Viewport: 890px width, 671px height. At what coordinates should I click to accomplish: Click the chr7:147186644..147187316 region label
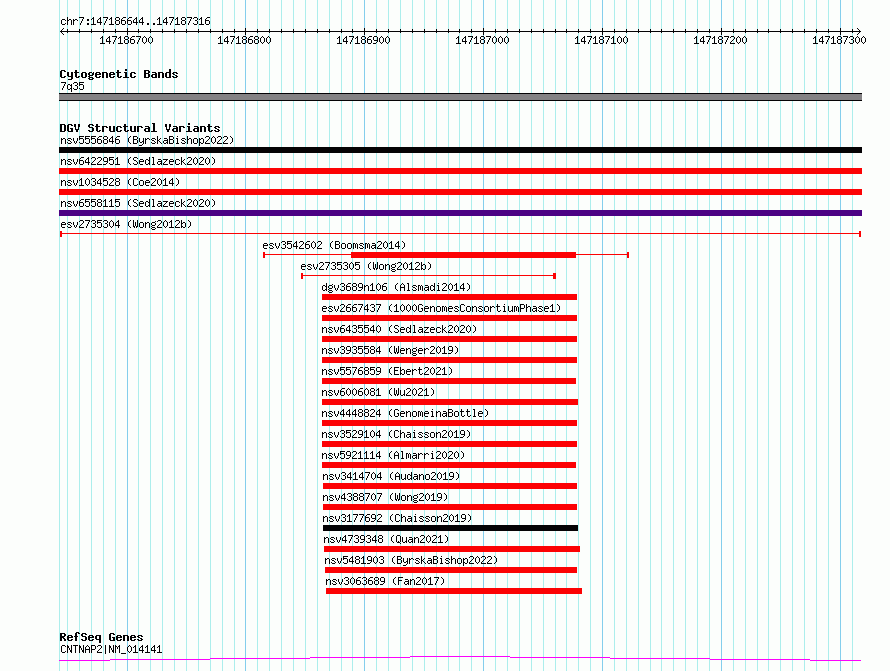pos(135,22)
